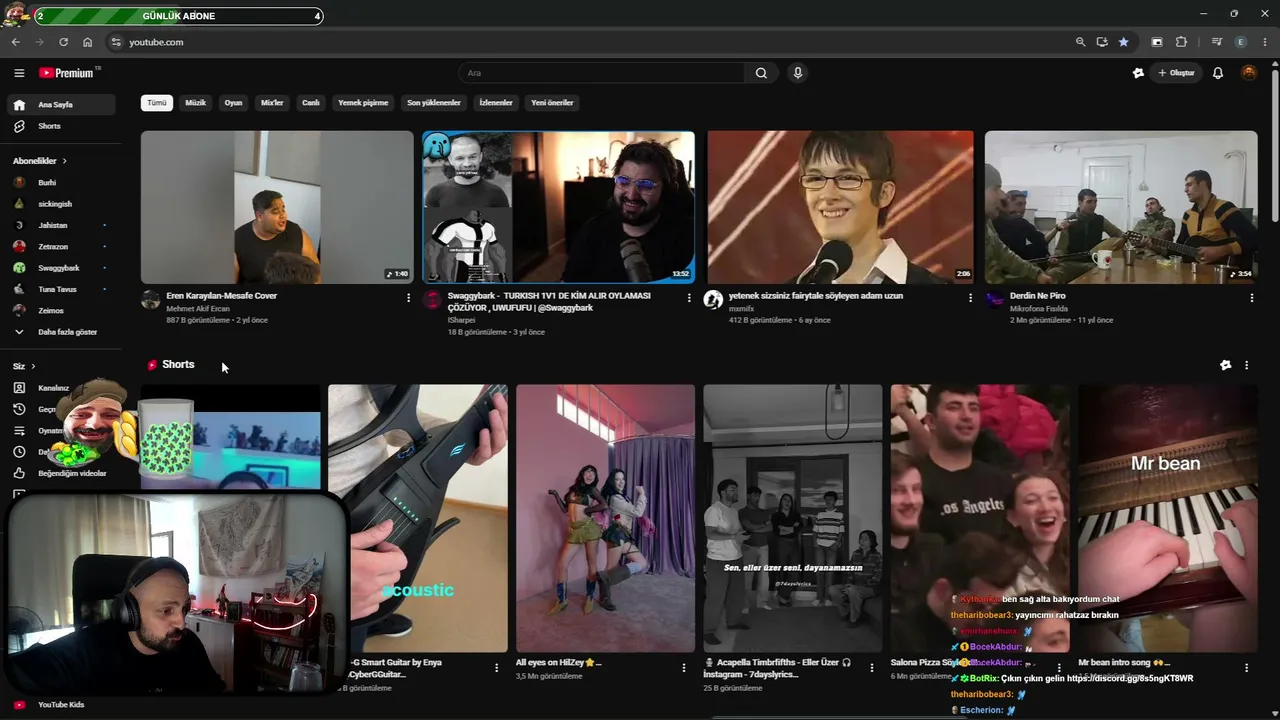Click the YouTube Premium logo
Image resolution: width=1280 pixels, height=720 pixels.
point(67,73)
